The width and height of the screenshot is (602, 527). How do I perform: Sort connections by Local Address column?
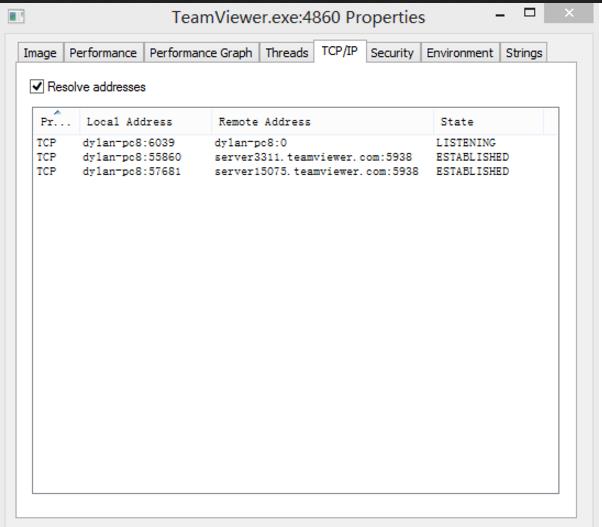tap(143, 122)
